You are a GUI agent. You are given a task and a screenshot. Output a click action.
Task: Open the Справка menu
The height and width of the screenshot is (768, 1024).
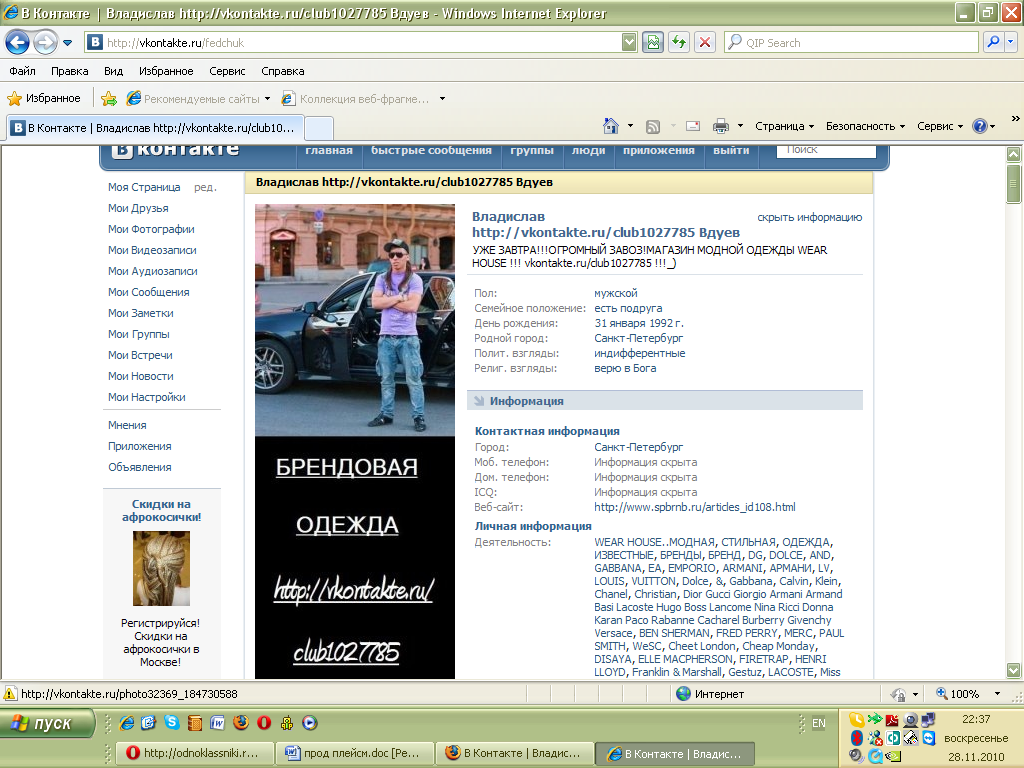(x=283, y=71)
